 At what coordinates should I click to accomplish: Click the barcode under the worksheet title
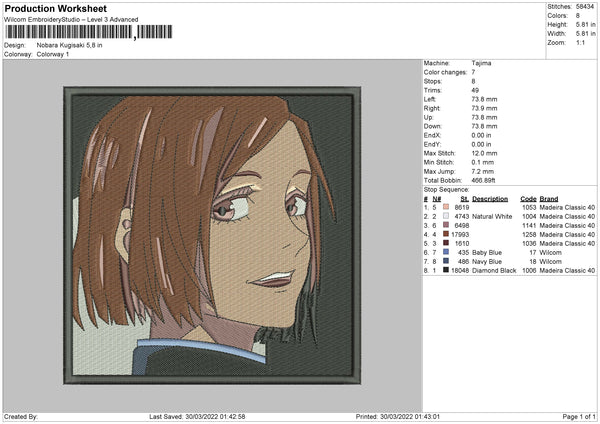(88, 32)
